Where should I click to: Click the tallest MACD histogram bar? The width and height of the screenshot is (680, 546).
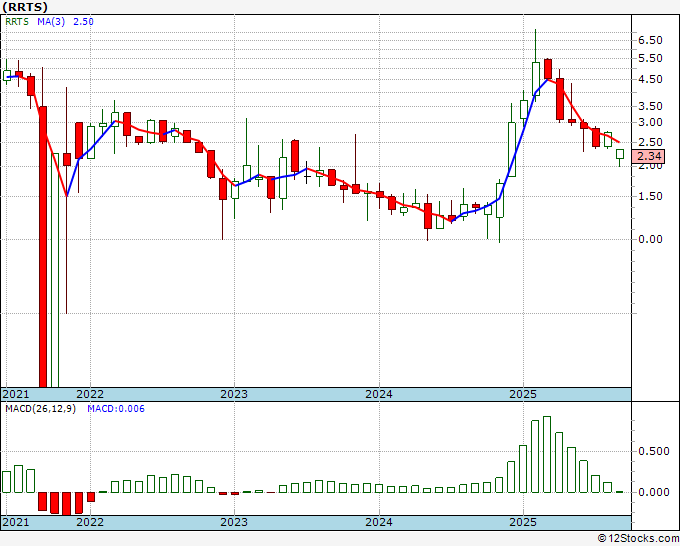point(546,454)
